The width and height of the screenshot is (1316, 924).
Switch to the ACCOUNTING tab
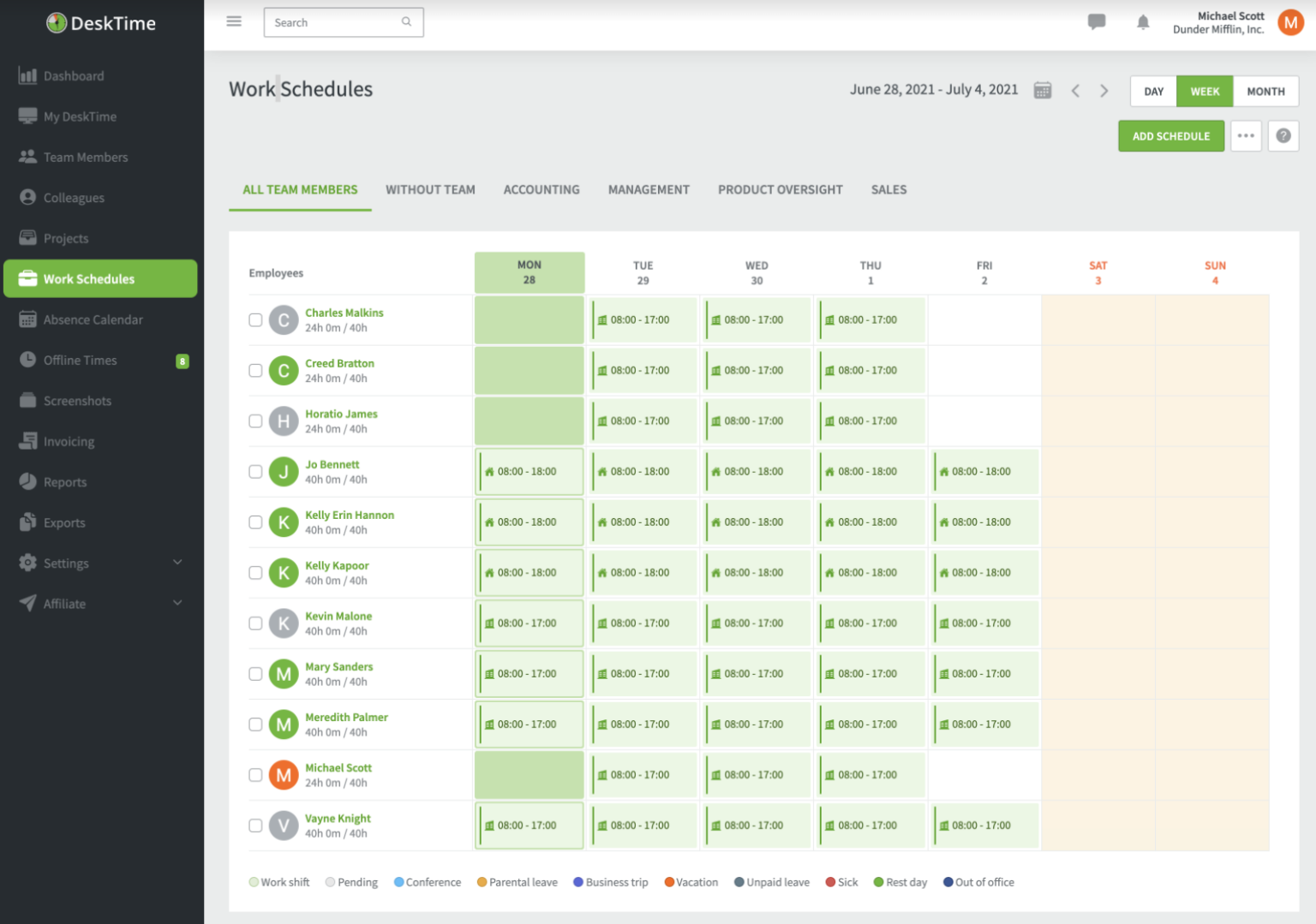tap(541, 189)
